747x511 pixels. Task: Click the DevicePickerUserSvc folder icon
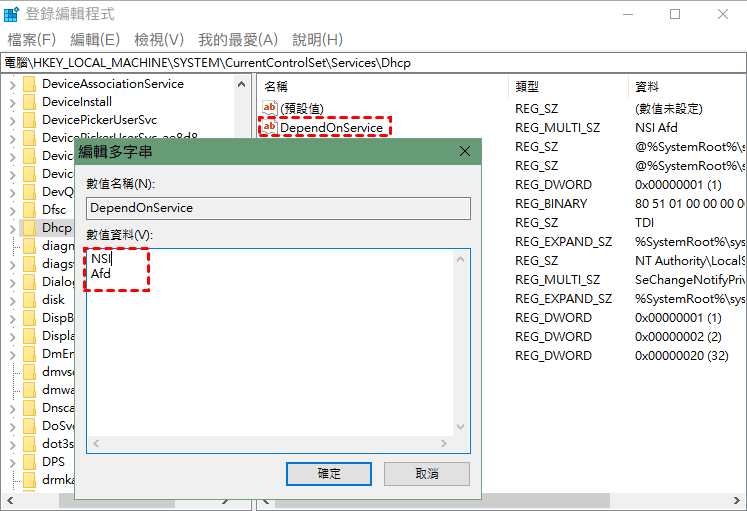30,120
